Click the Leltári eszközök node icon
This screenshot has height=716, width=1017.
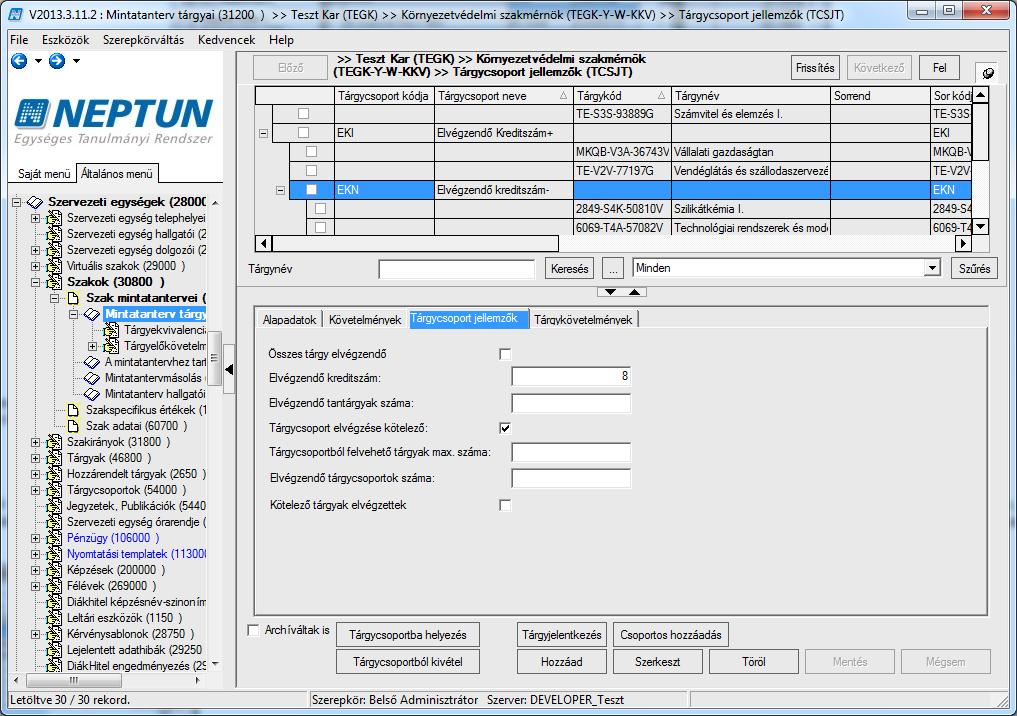[54, 618]
